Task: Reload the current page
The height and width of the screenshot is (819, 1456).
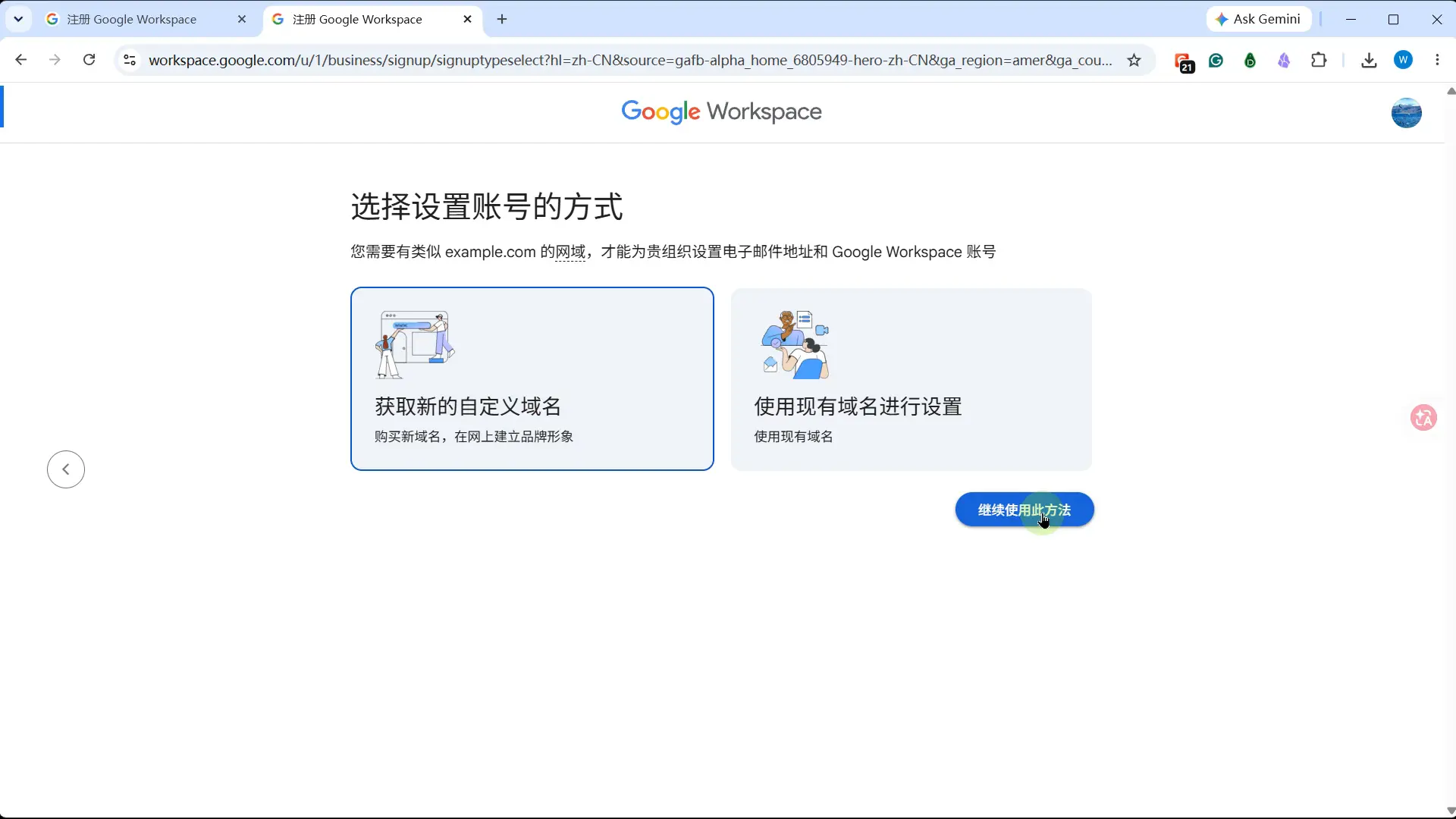Action: (89, 60)
